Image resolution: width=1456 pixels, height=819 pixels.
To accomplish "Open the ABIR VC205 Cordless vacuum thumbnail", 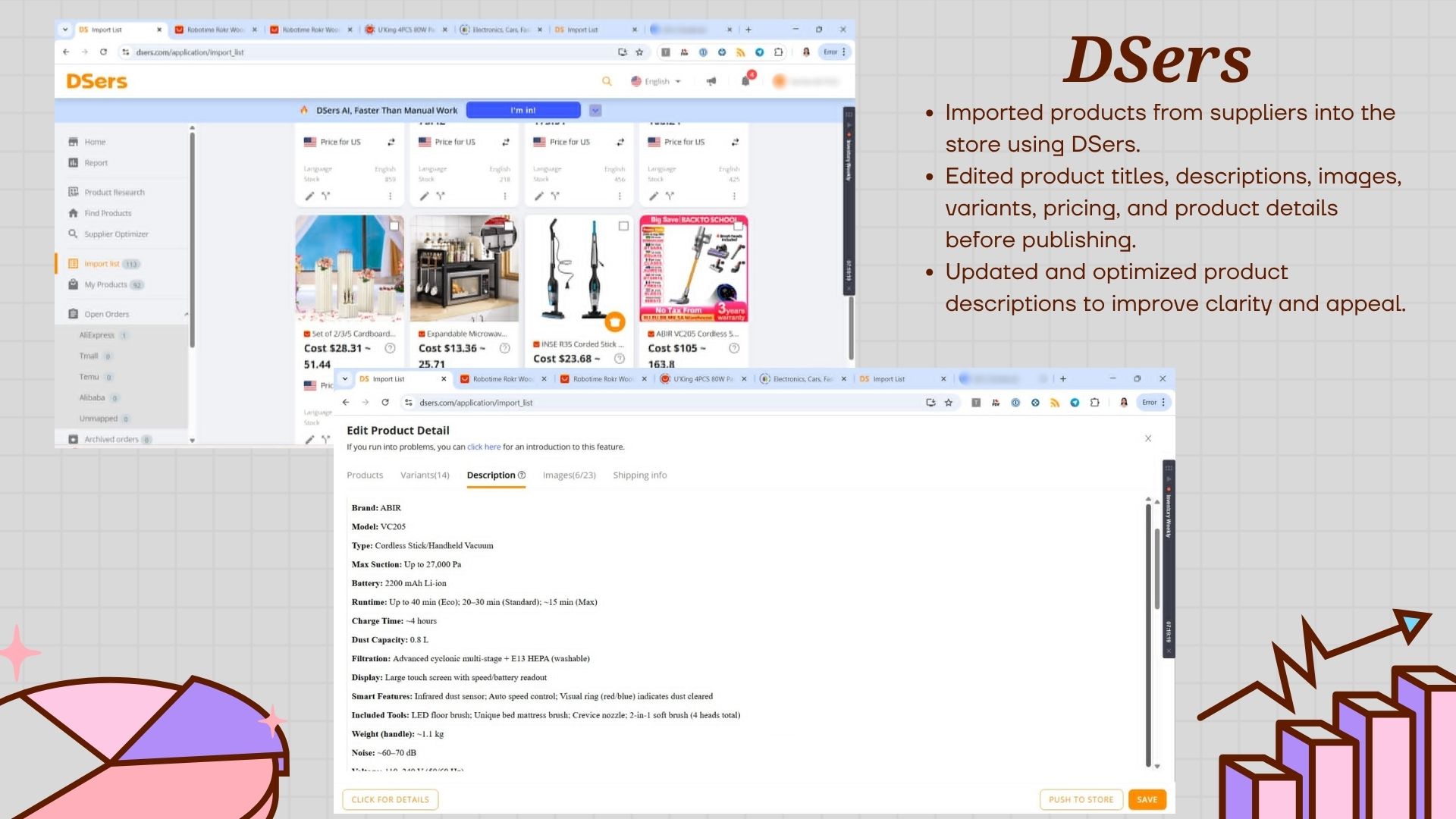I will [694, 269].
